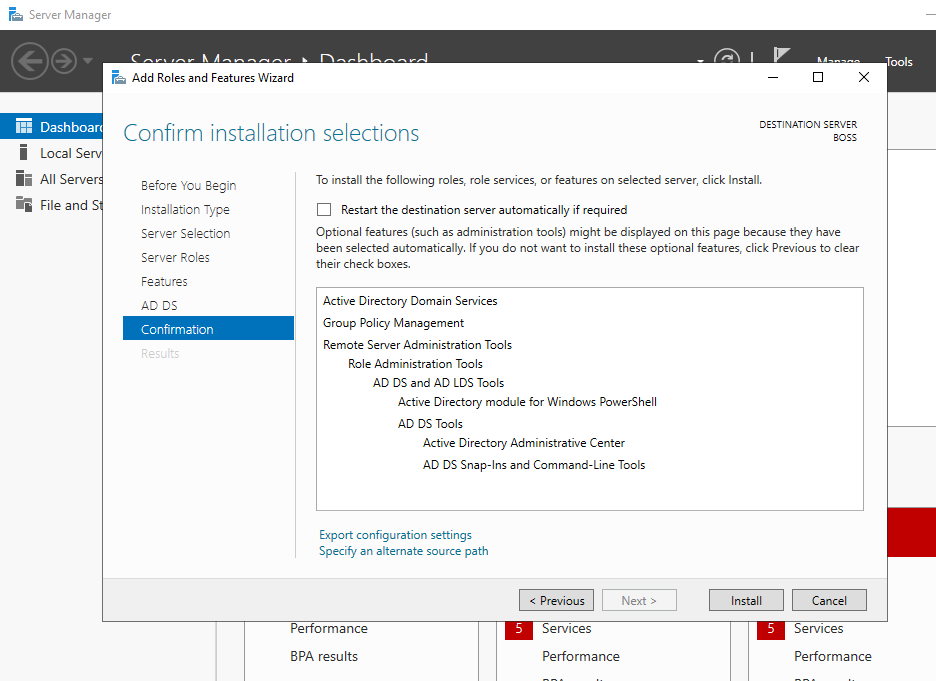Open the navigation history dropdown arrow
This screenshot has width=936, height=681.
tap(88, 62)
